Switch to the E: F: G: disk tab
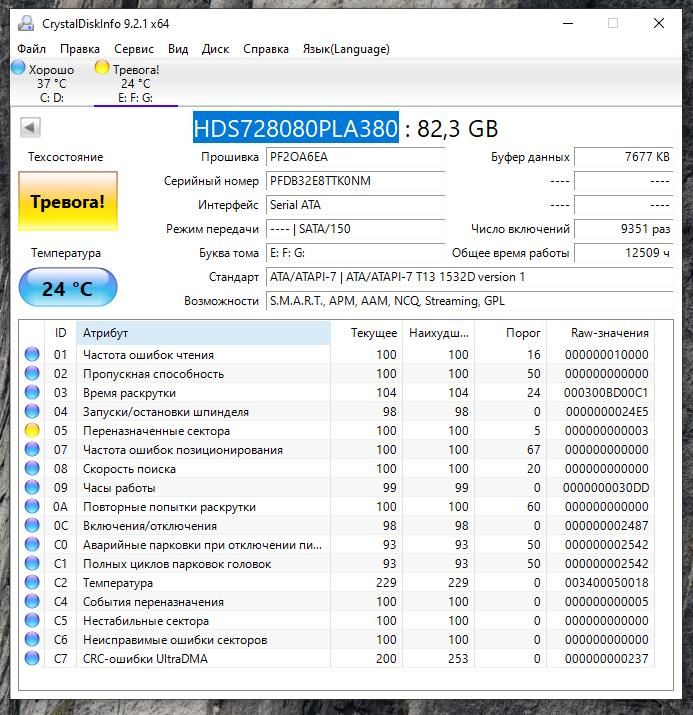This screenshot has width=693, height=715. pyautogui.click(x=135, y=83)
